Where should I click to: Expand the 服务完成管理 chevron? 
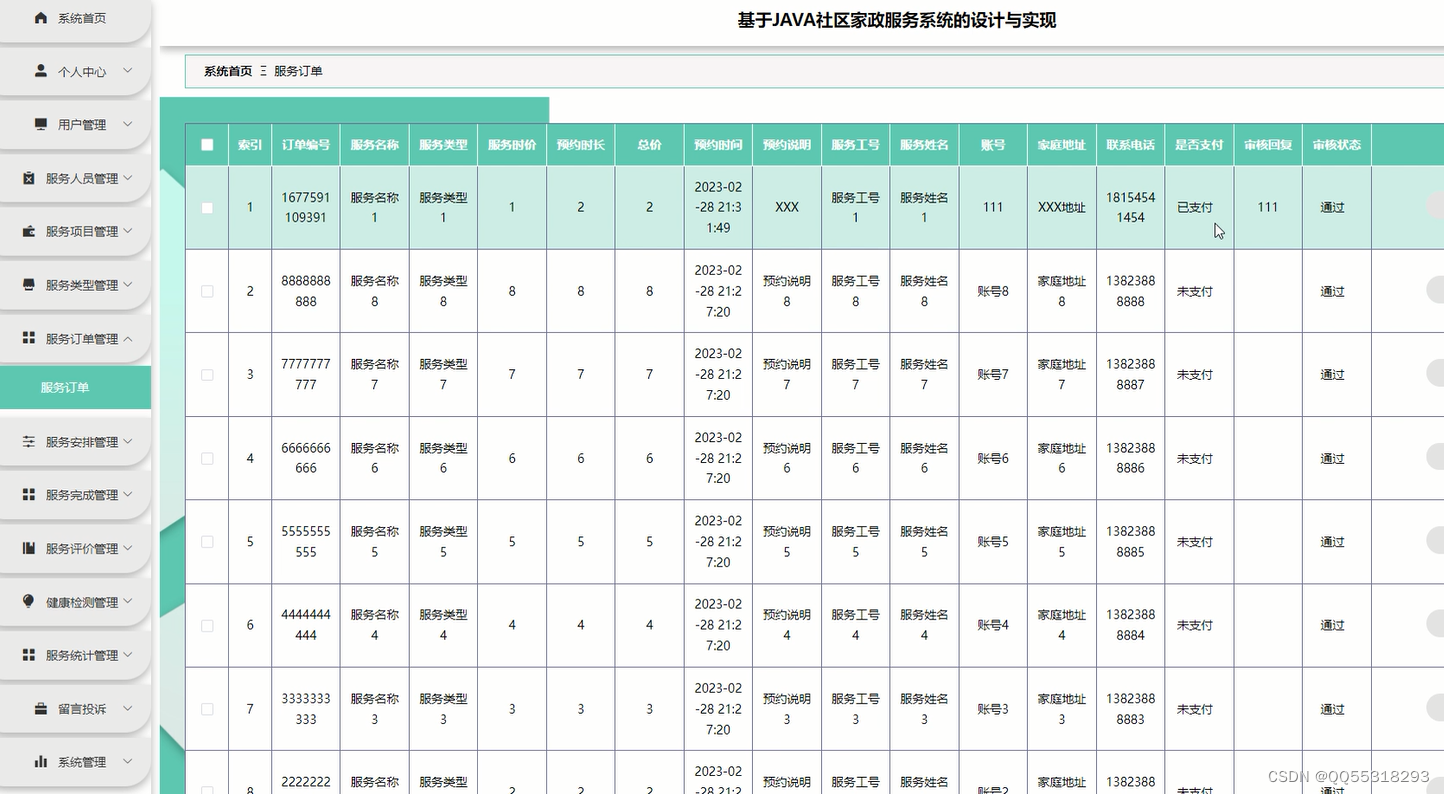[x=128, y=494]
